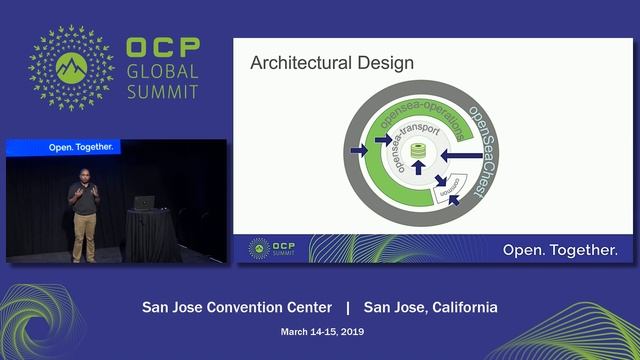Viewport: 640px width, 360px height.
Task: Click the "Open. Together." banner above speaker
Action: (x=63, y=147)
